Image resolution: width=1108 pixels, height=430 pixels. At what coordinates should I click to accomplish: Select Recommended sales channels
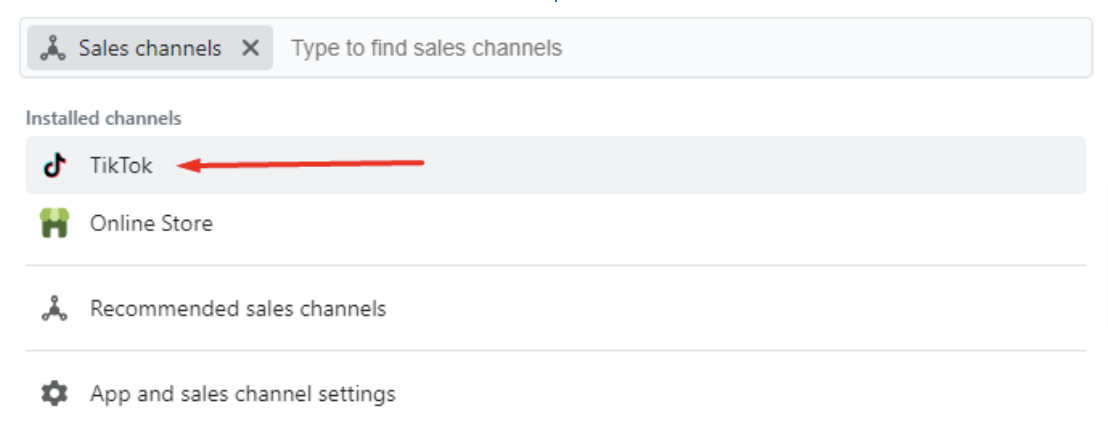click(x=555, y=309)
